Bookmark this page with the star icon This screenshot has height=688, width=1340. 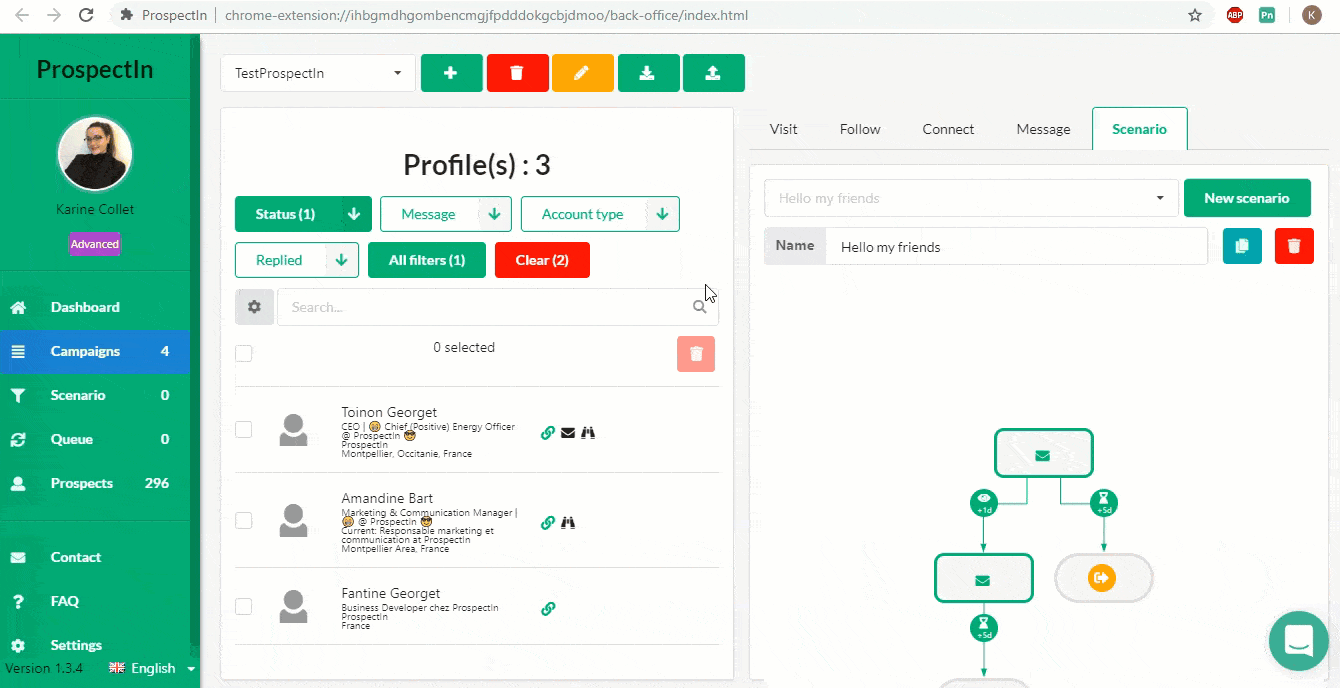point(1195,15)
